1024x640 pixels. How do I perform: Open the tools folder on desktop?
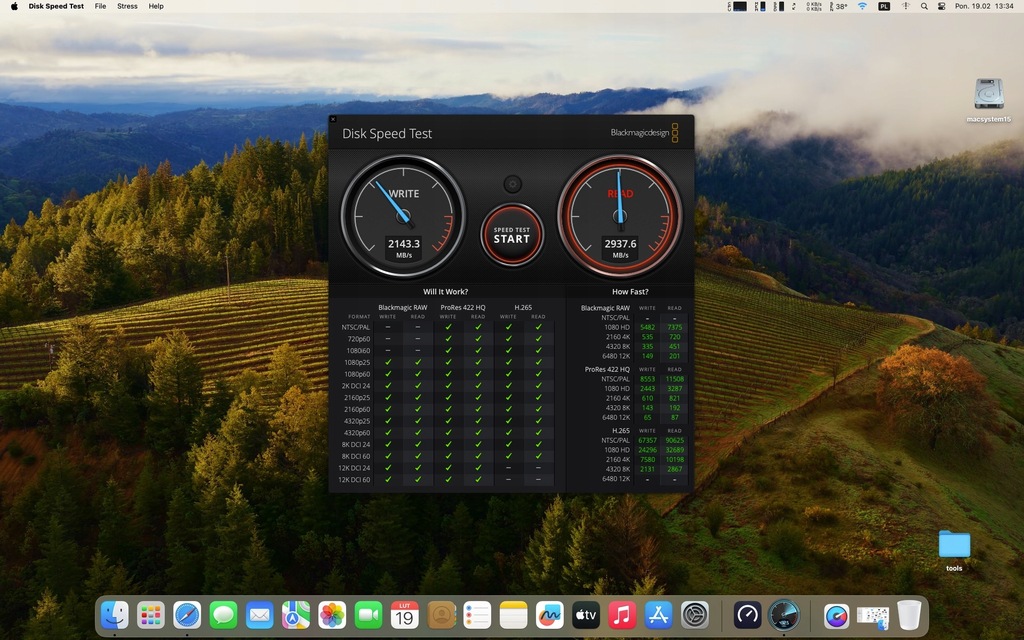pyautogui.click(x=954, y=545)
